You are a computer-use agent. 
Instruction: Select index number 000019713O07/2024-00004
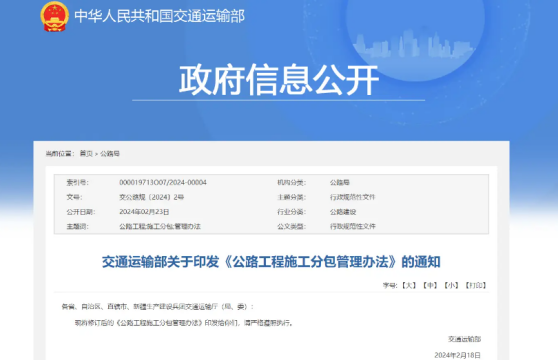tap(163, 182)
